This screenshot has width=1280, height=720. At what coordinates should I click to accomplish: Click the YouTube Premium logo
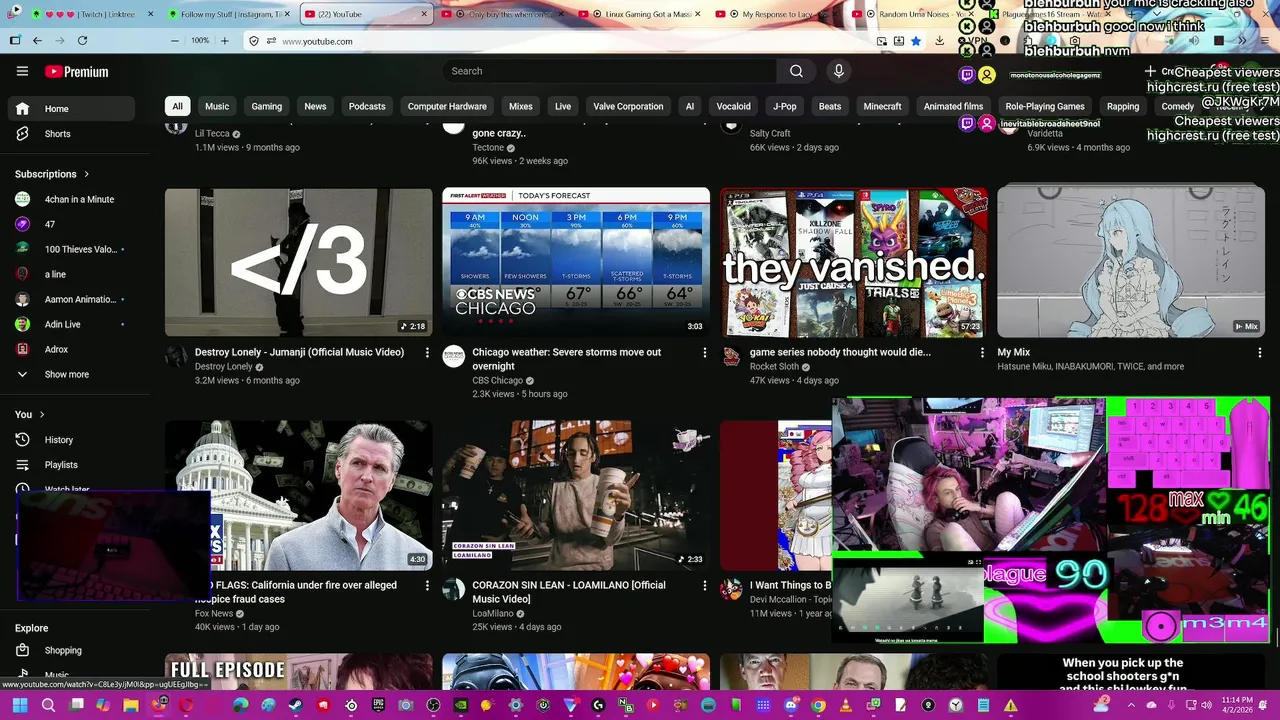77,71
